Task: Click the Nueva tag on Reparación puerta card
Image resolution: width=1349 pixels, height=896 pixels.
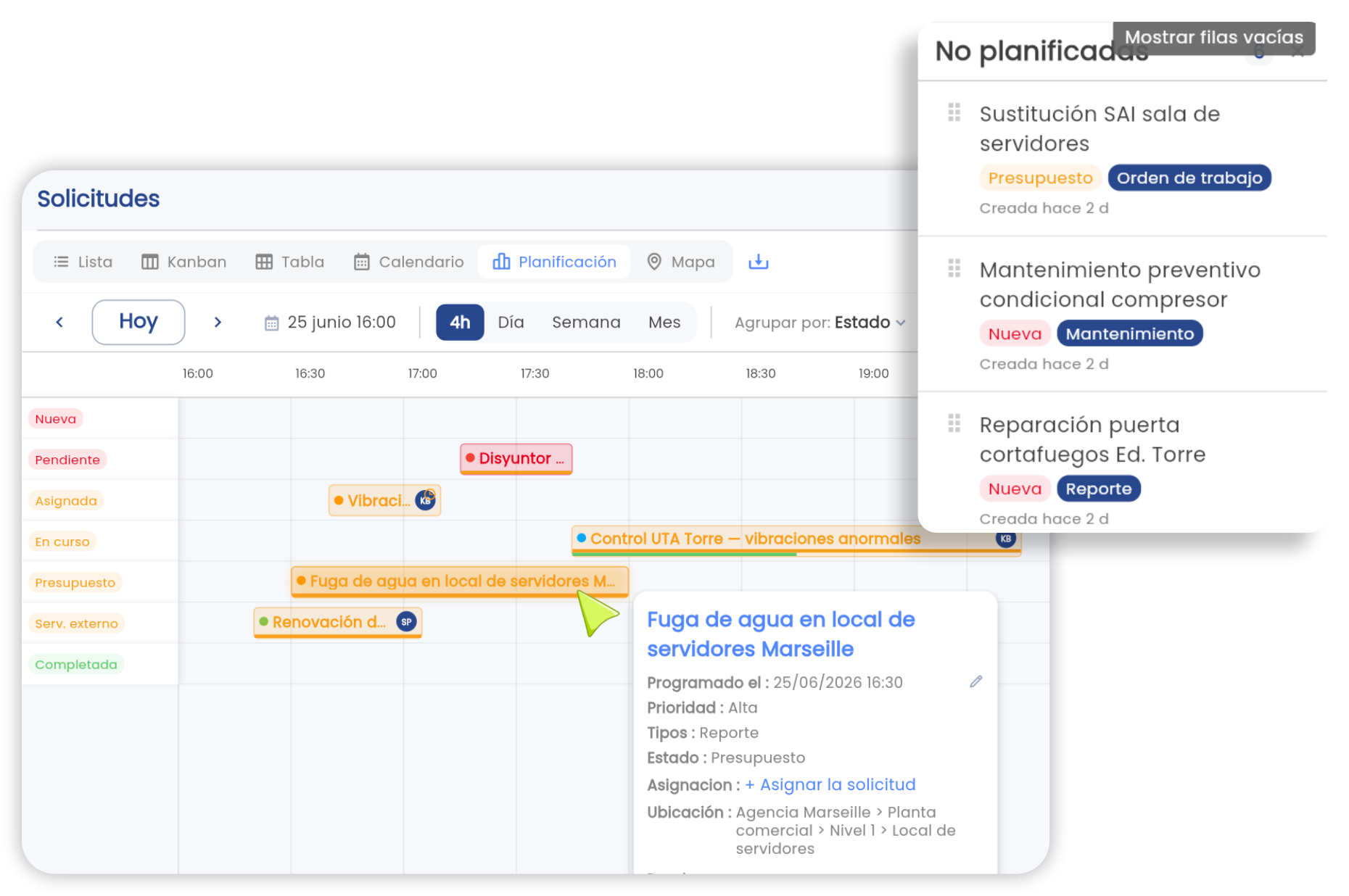Action: pos(1015,489)
